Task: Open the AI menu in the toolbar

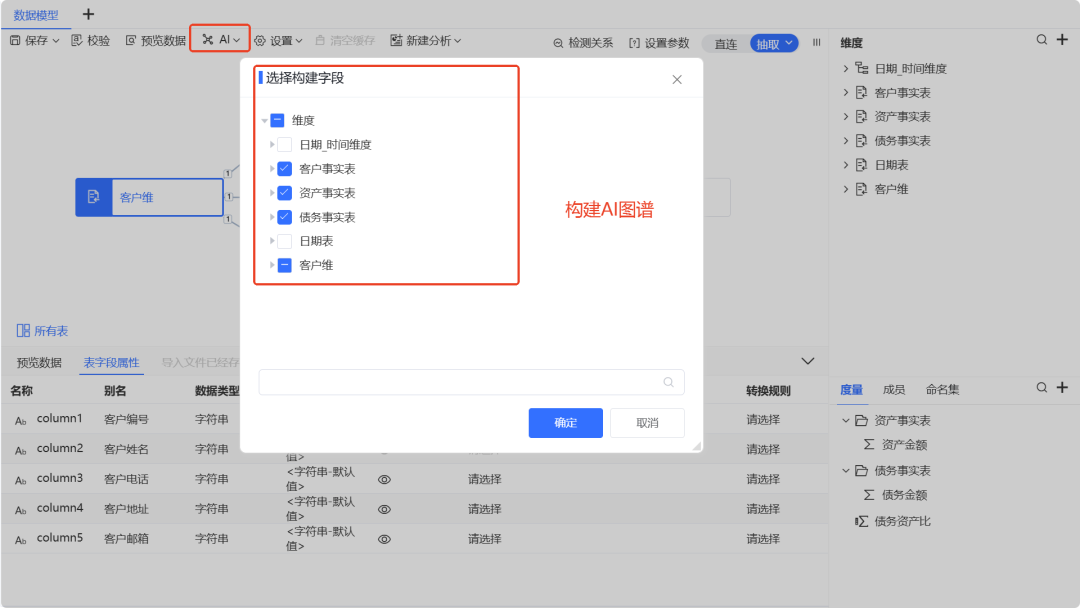Action: pyautogui.click(x=218, y=40)
